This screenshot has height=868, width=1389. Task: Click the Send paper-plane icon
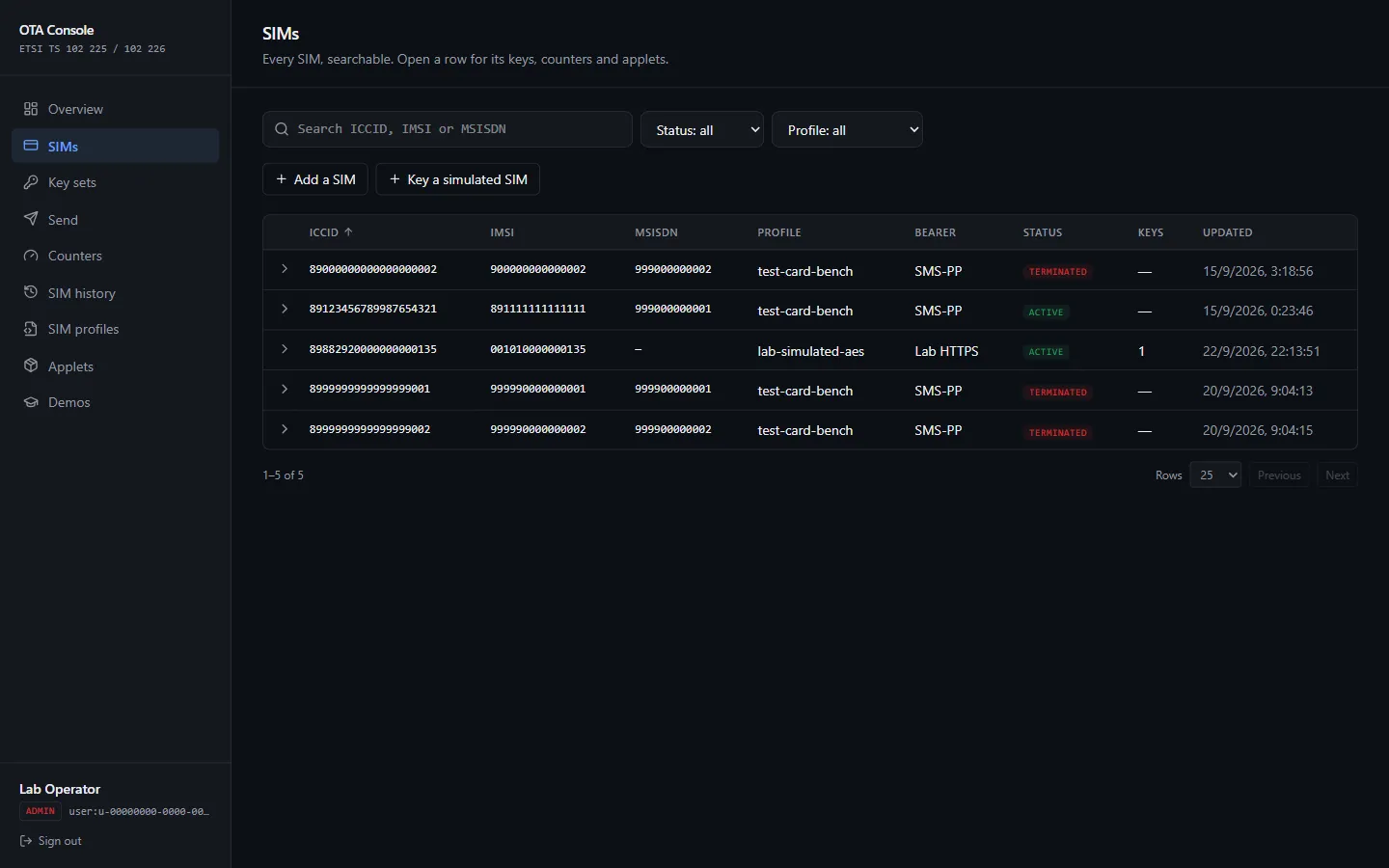31,219
